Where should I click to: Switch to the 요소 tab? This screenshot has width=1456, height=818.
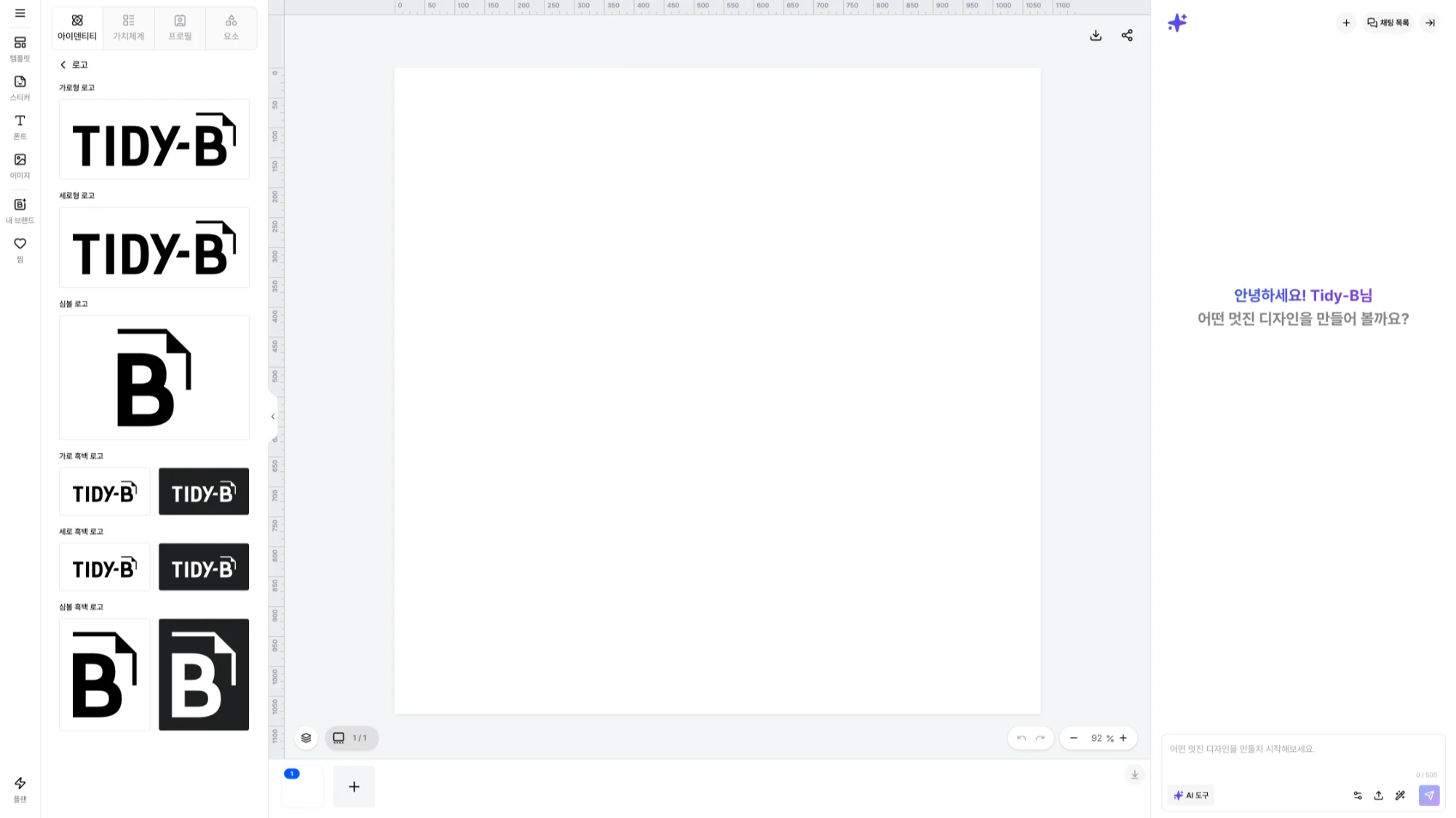pyautogui.click(x=231, y=28)
